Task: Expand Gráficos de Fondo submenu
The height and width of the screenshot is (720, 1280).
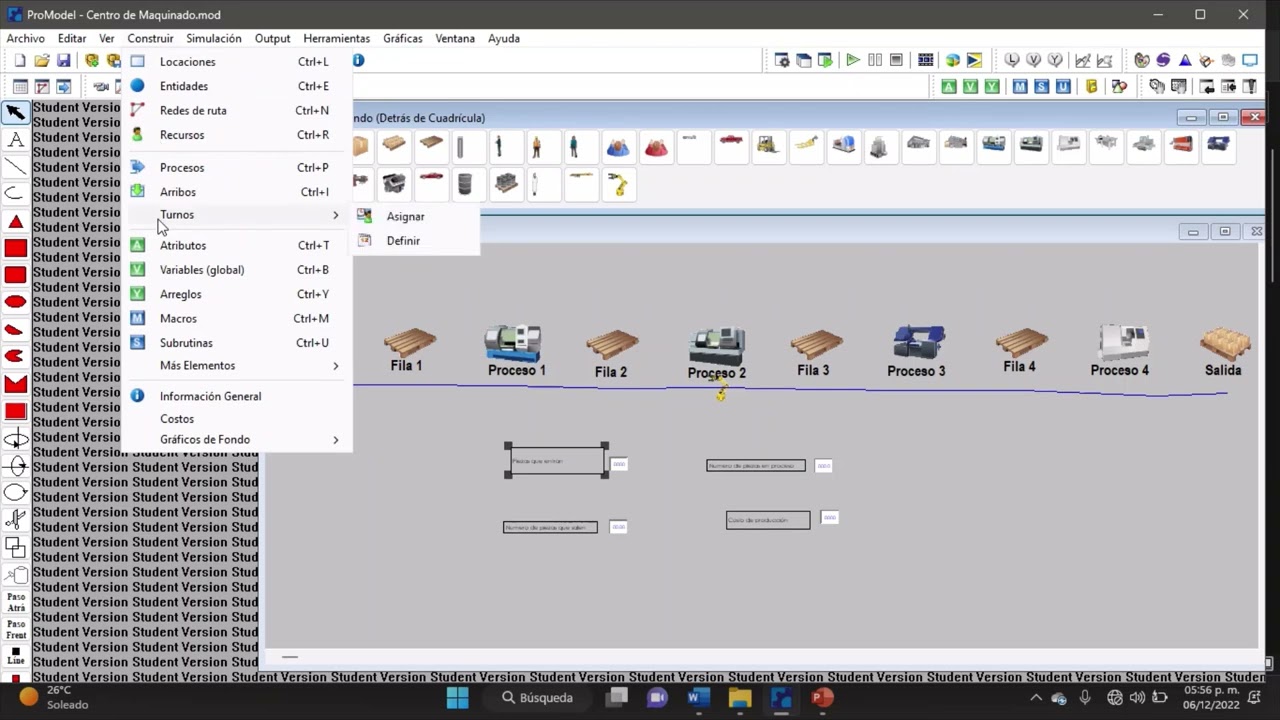Action: click(x=237, y=440)
